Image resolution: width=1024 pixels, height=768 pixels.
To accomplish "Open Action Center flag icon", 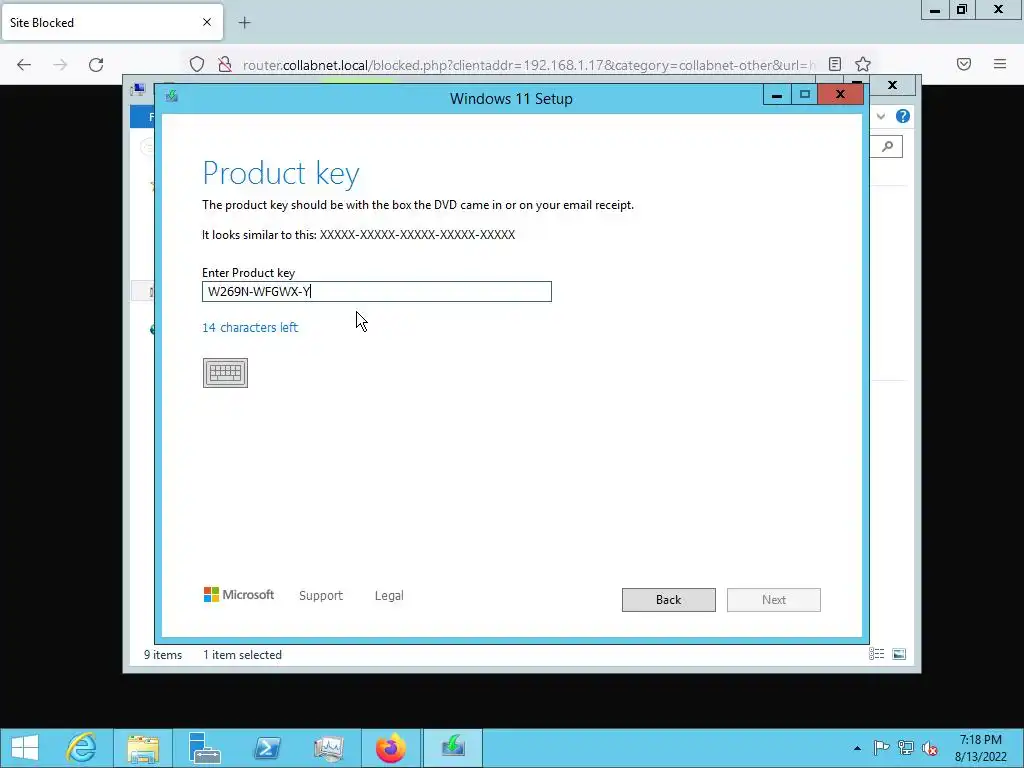I will point(881,748).
